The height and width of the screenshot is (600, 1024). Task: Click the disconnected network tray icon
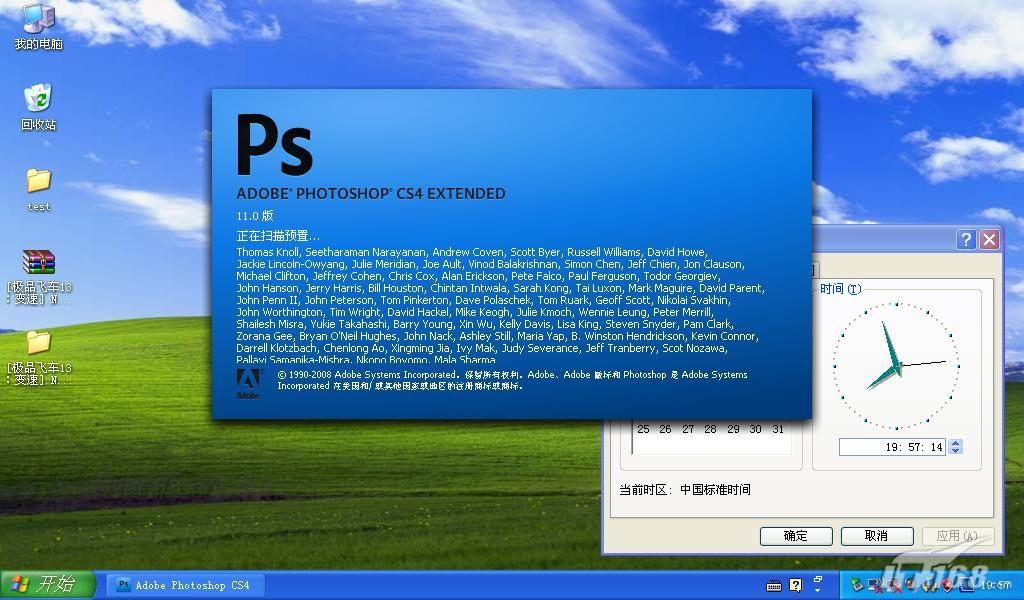875,585
